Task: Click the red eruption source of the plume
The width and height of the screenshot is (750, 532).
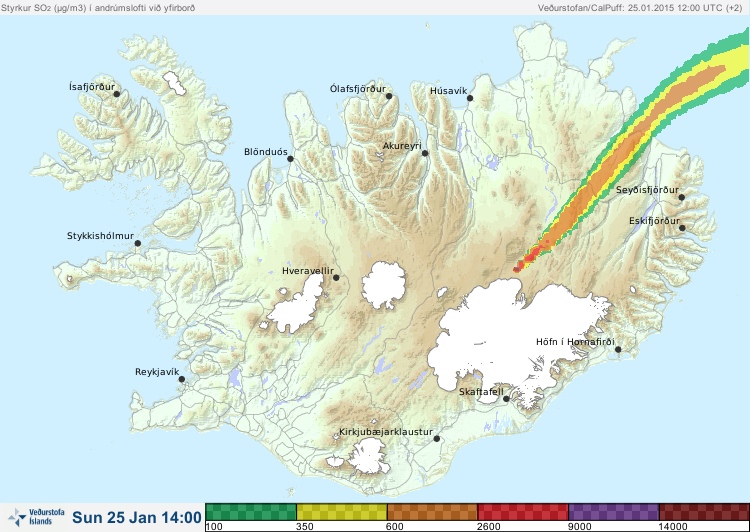Action: [x=517, y=269]
